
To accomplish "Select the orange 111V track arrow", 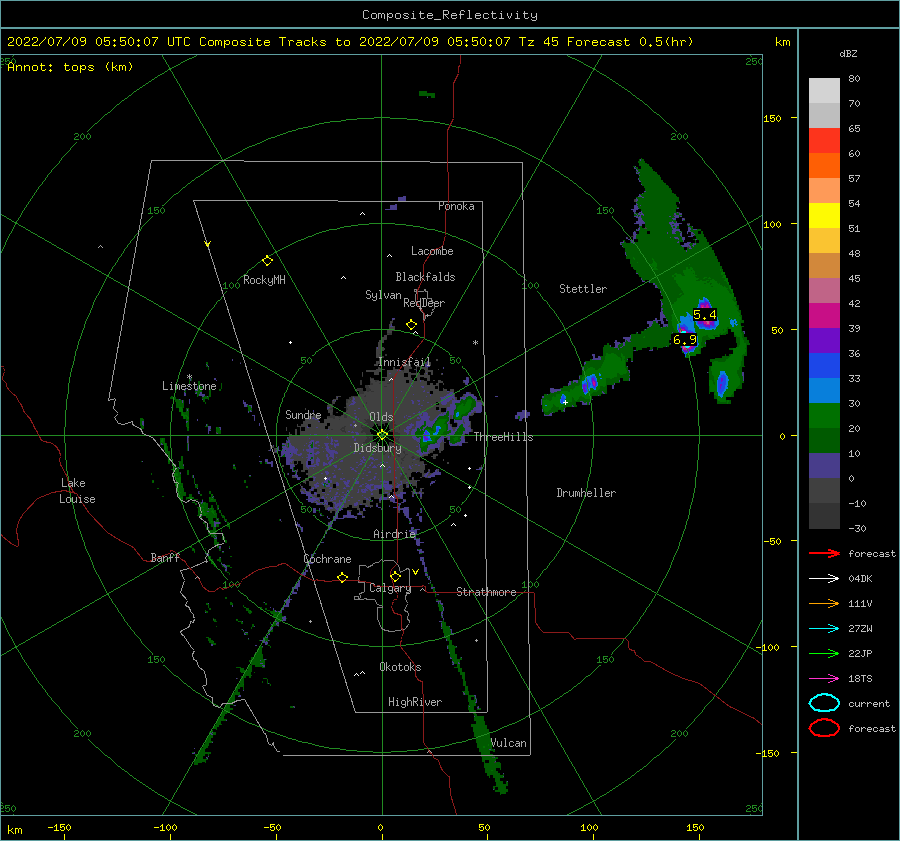I will click(824, 603).
